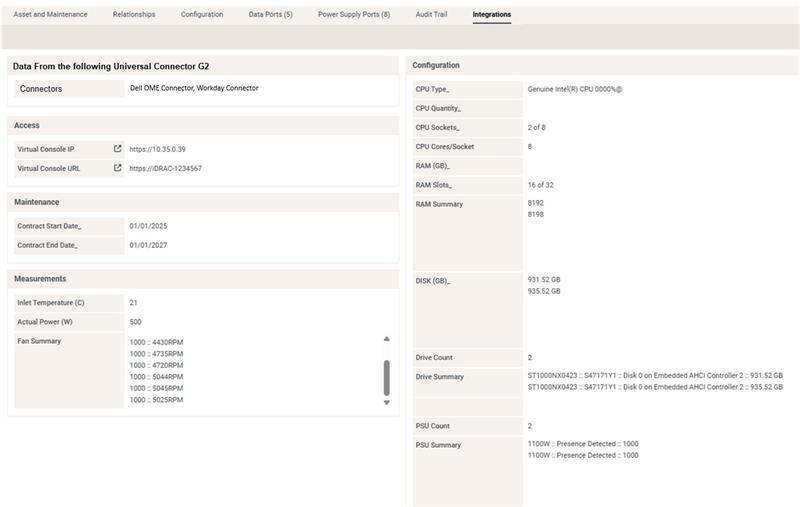The width and height of the screenshot is (800, 507).
Task: Click the Contract Start Date value 01/01/2025
Action: (150, 225)
